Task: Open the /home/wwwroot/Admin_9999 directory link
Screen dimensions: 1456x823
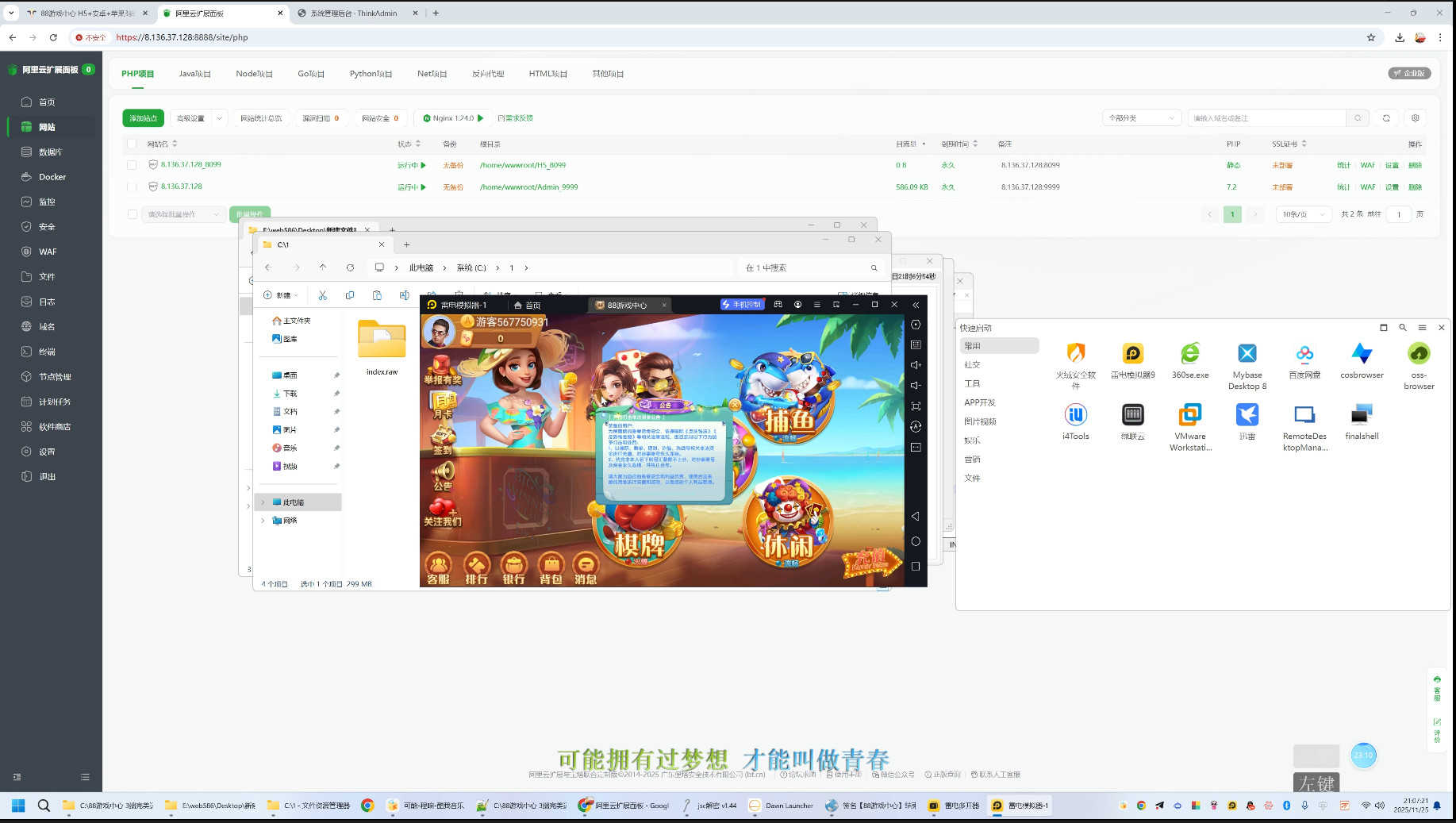Action: (528, 187)
